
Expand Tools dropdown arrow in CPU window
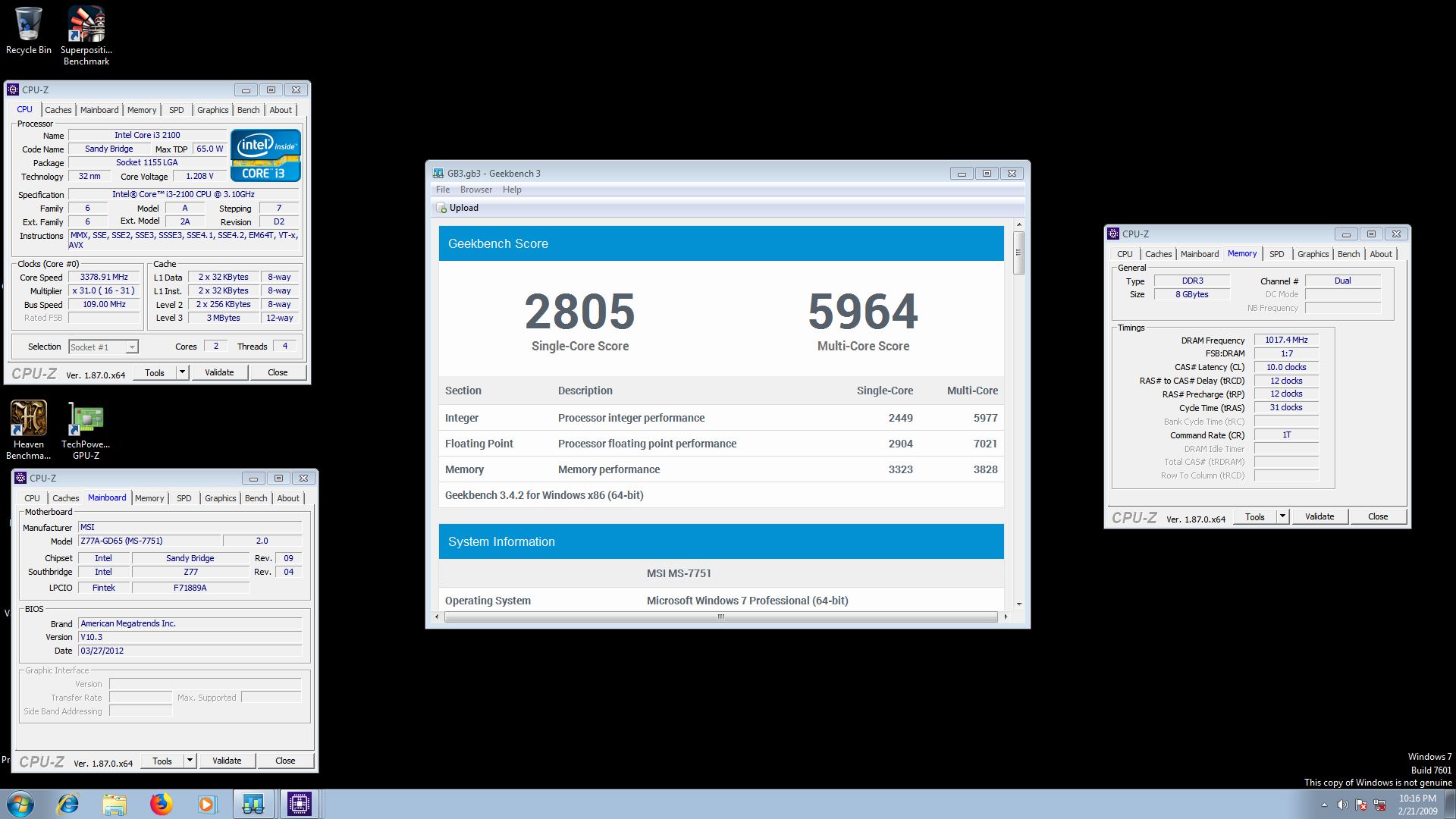click(182, 372)
